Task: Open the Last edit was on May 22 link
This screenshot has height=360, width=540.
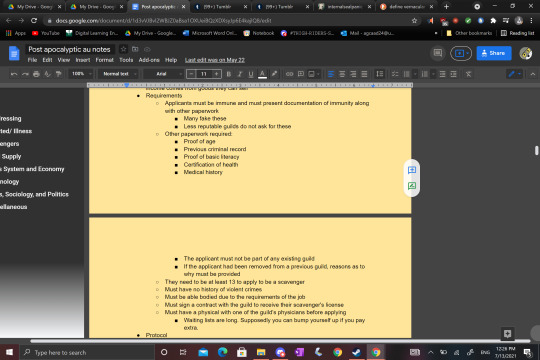Action: click(x=215, y=60)
